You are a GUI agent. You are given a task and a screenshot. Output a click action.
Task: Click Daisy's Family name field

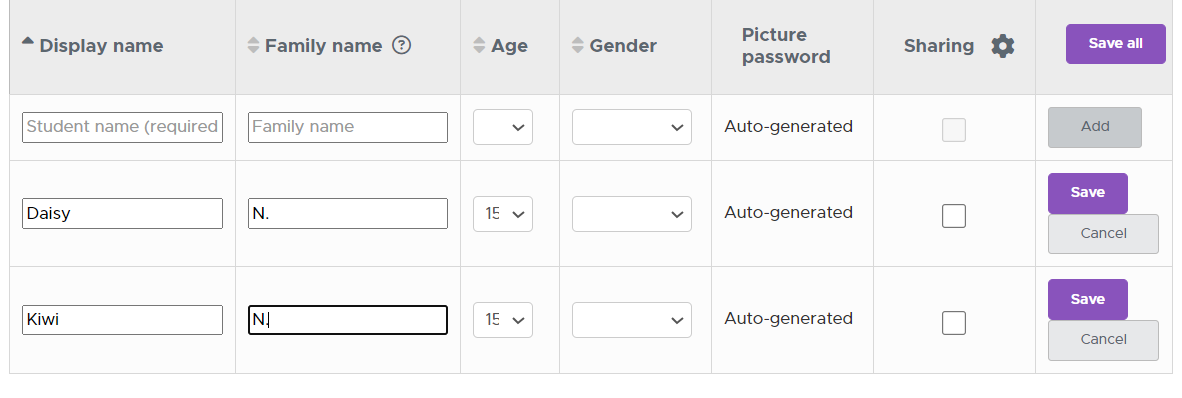tap(348, 213)
